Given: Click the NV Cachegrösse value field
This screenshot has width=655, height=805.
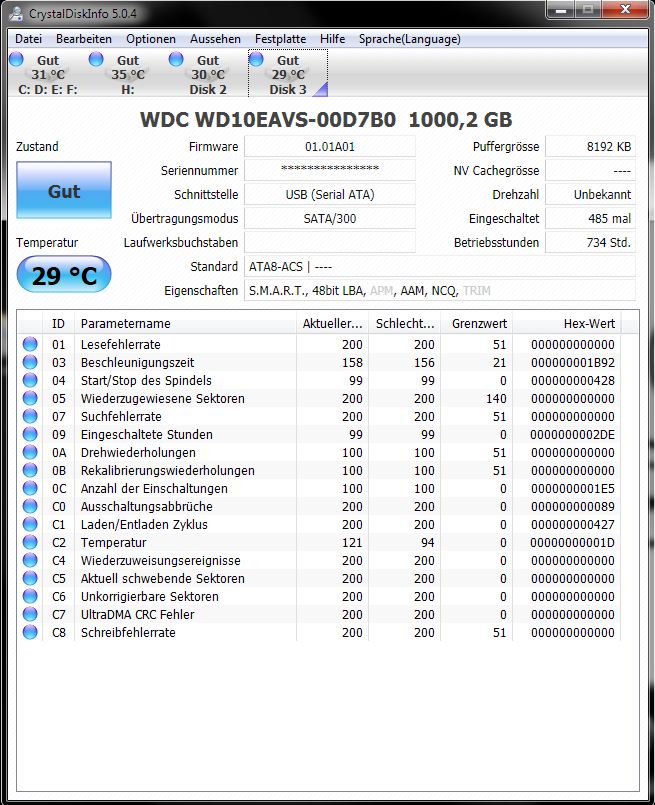Looking at the screenshot, I should click(x=590, y=170).
